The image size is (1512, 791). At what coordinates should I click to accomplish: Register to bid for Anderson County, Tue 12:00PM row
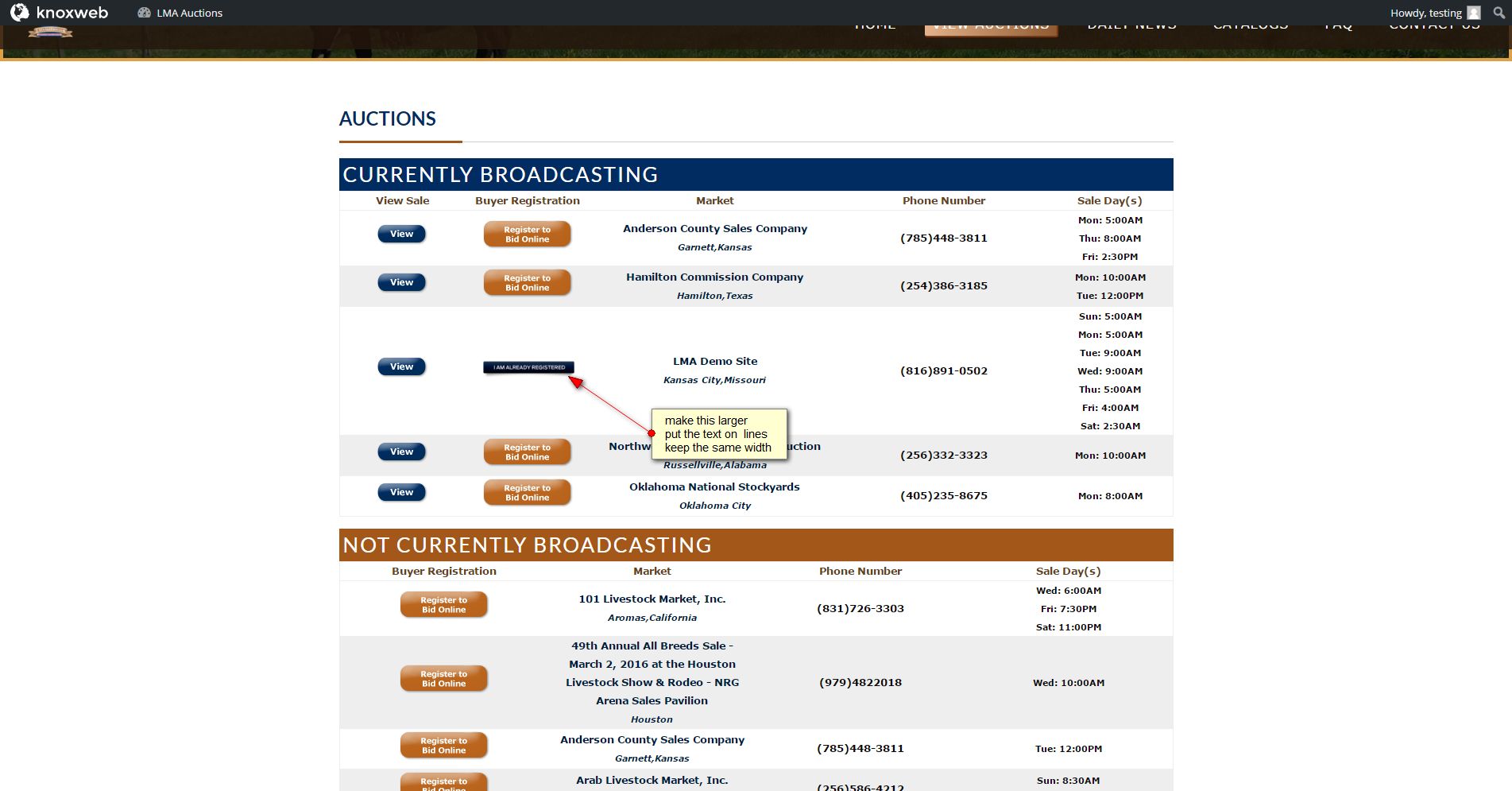coord(444,746)
